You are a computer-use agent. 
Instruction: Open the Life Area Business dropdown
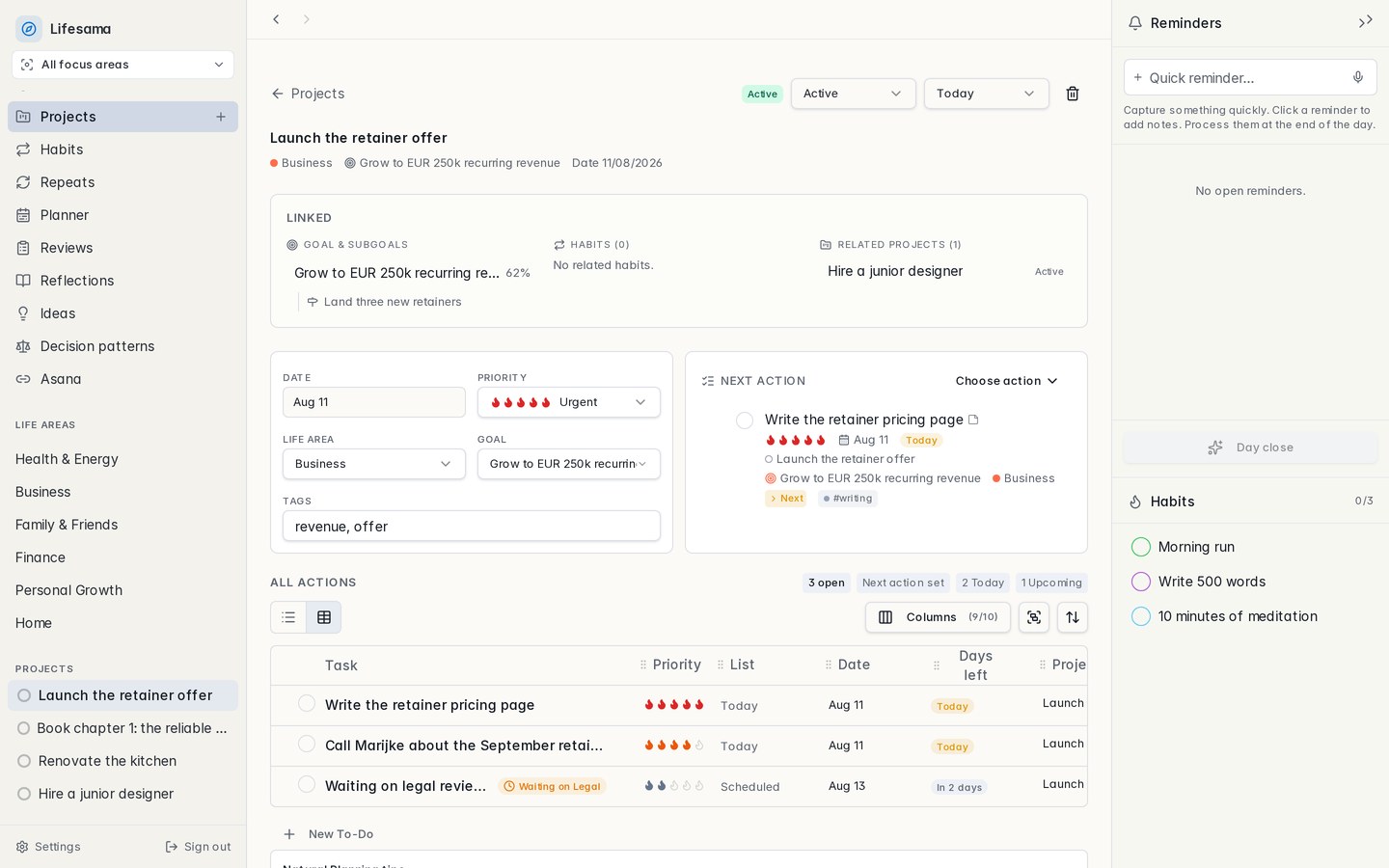point(374,464)
